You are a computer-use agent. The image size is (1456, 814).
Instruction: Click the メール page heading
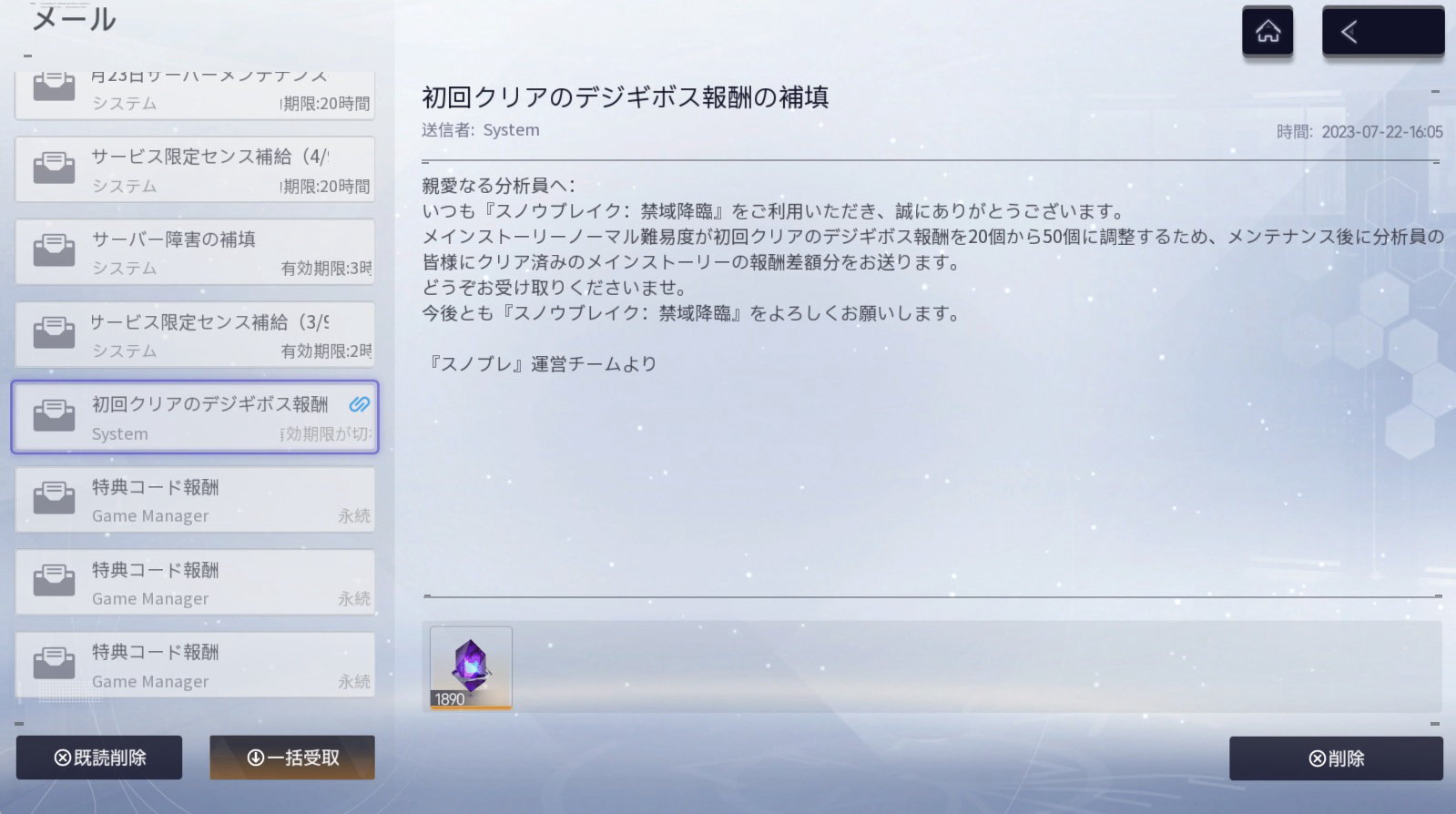click(74, 19)
